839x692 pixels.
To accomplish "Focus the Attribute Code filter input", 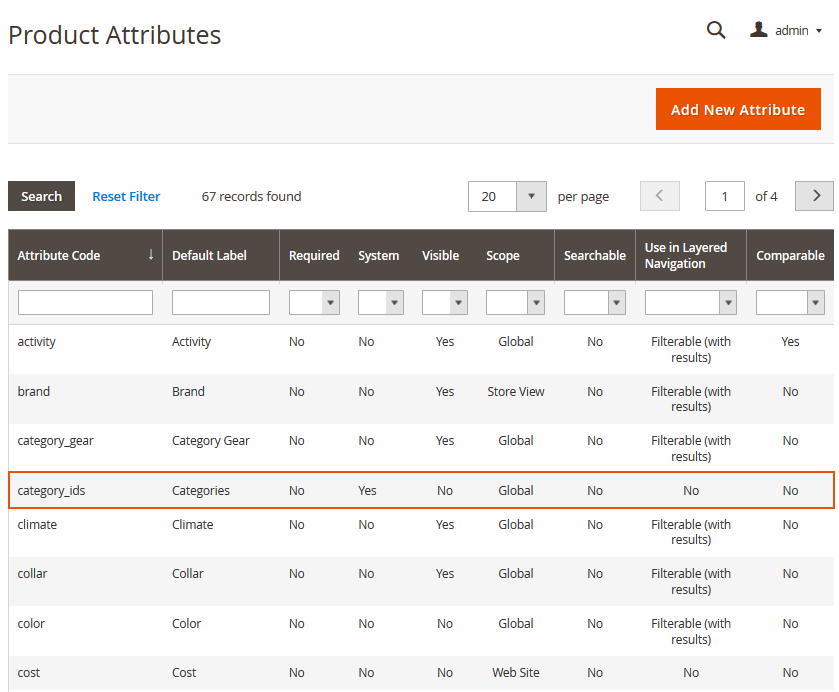I will 85,303.
